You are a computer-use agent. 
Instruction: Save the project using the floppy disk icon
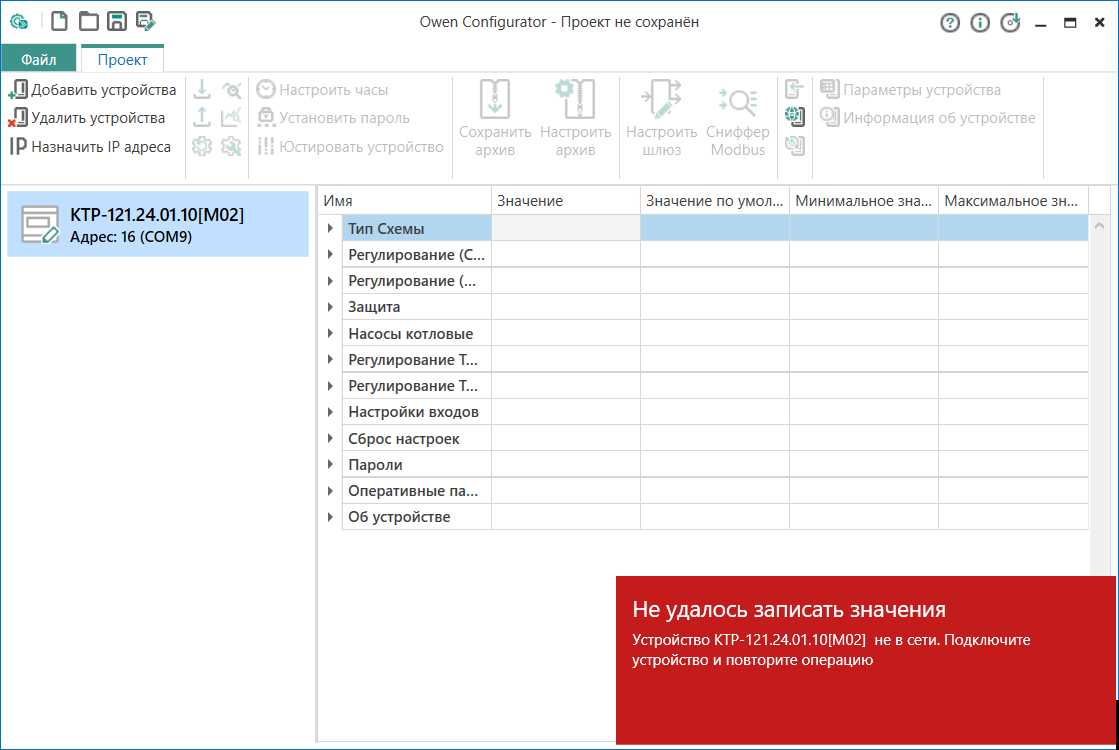pos(117,21)
